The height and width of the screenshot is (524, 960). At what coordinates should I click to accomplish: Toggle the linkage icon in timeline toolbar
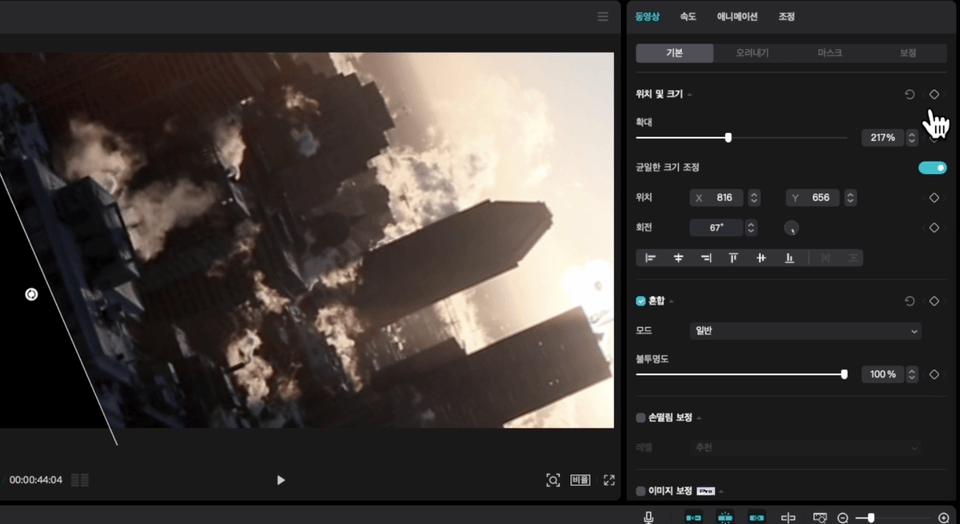click(757, 517)
